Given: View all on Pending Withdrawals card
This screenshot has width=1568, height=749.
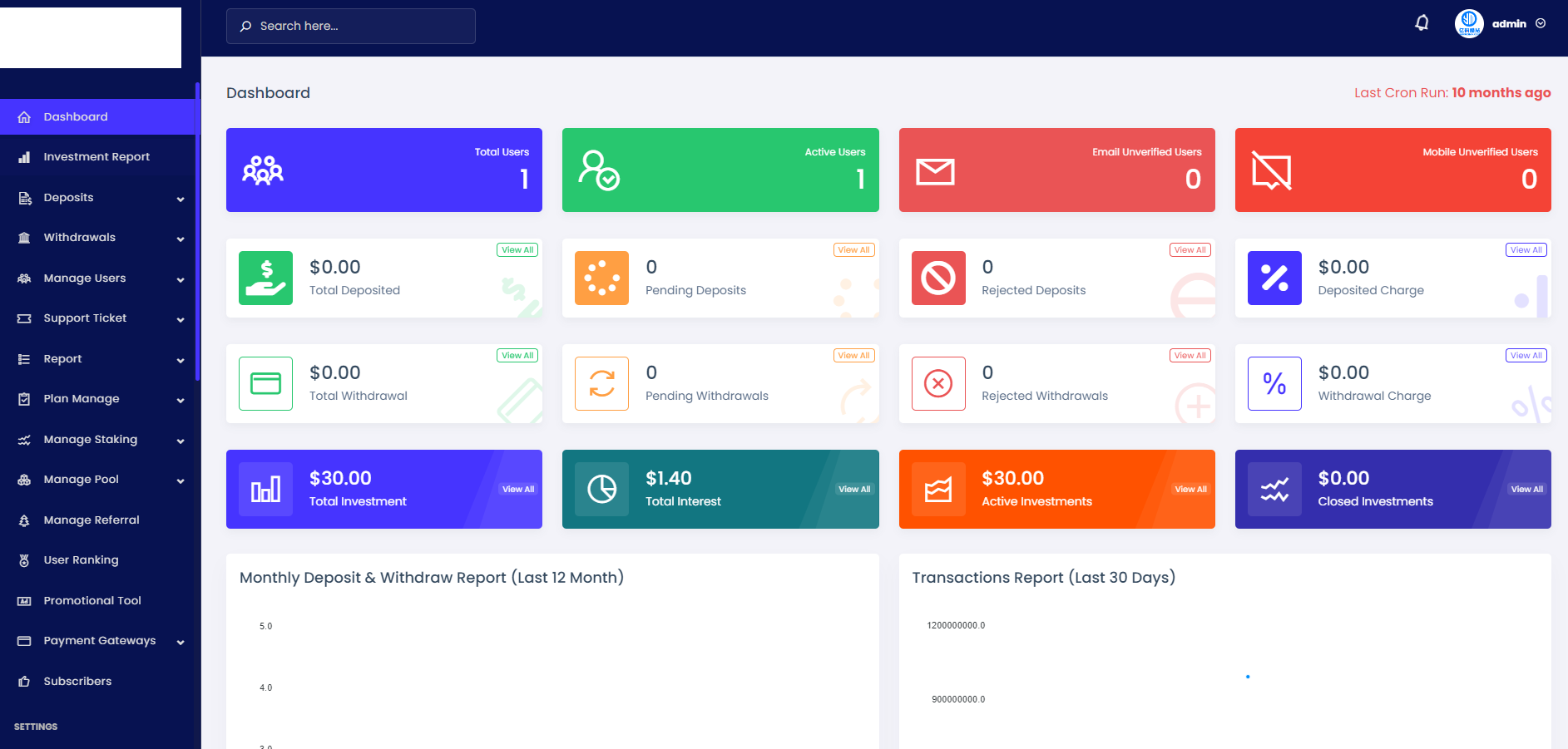Looking at the screenshot, I should [853, 356].
